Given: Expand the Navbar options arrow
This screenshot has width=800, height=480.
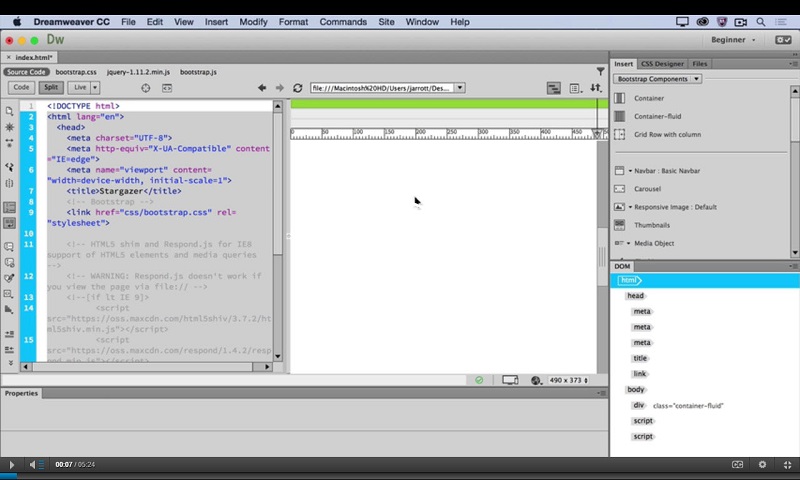Looking at the screenshot, I should pyautogui.click(x=630, y=171).
